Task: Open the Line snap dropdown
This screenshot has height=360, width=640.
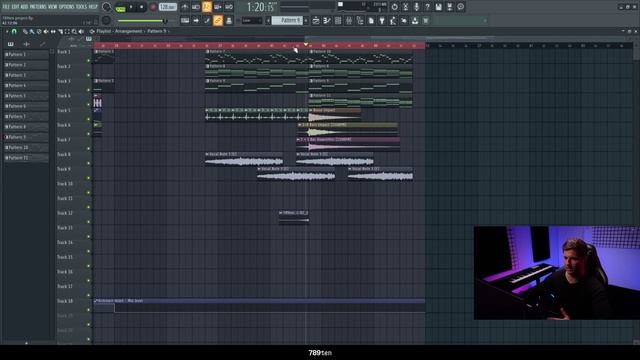Action: pos(251,20)
